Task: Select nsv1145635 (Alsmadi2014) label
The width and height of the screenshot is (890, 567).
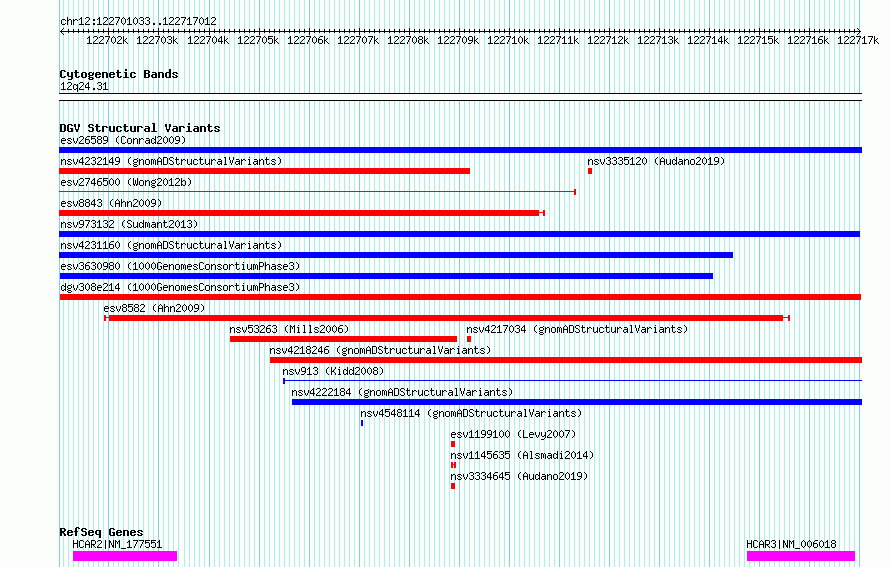Action: (522, 455)
